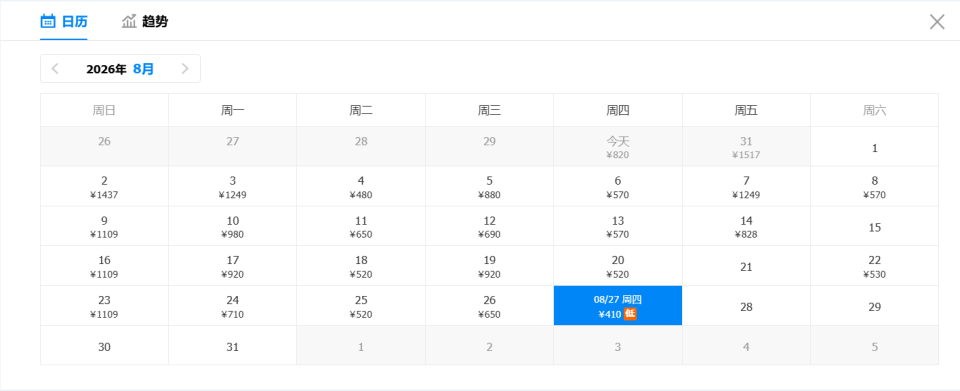
Task: Select greyed July 29 cell
Action: click(489, 146)
